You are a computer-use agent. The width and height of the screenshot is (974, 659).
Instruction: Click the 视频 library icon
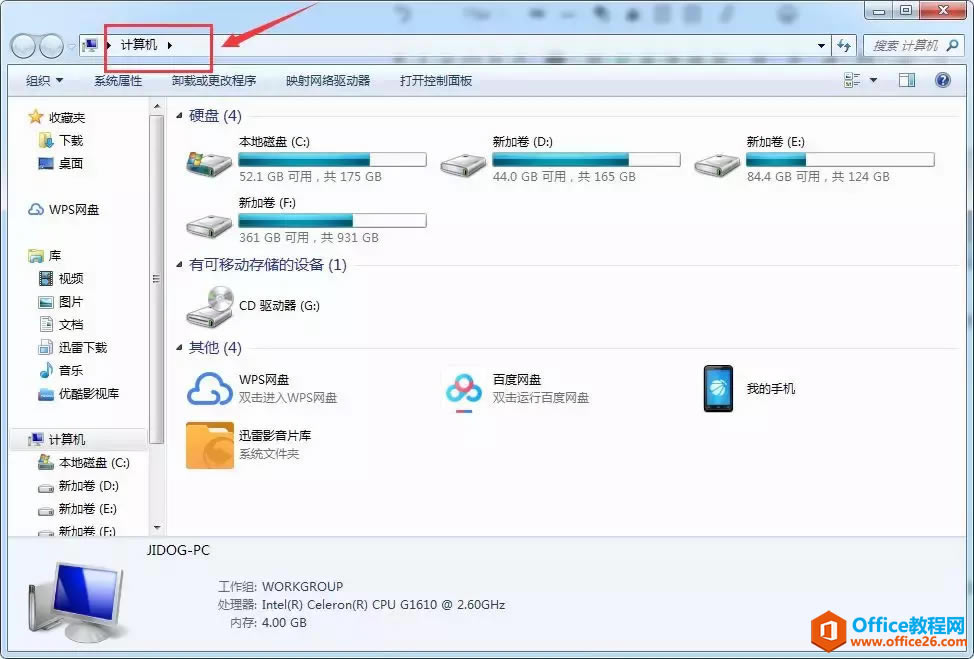[x=45, y=278]
